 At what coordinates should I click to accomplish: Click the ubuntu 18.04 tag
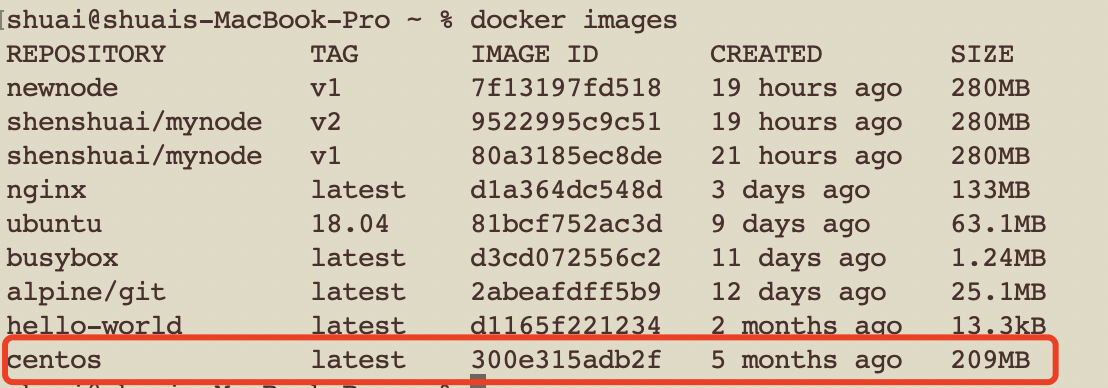(350, 224)
